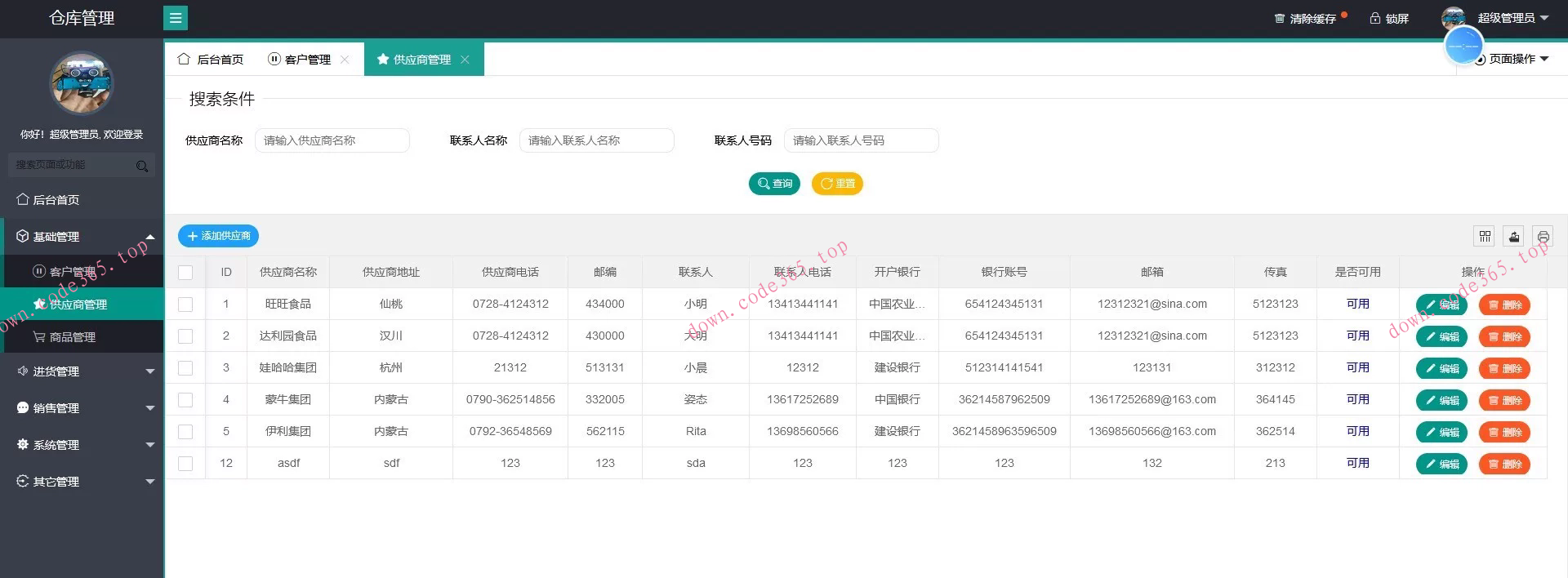1568x578 pixels.
Task: Expand the 销售管理 sidebar menu
Action: pyautogui.click(x=82, y=408)
